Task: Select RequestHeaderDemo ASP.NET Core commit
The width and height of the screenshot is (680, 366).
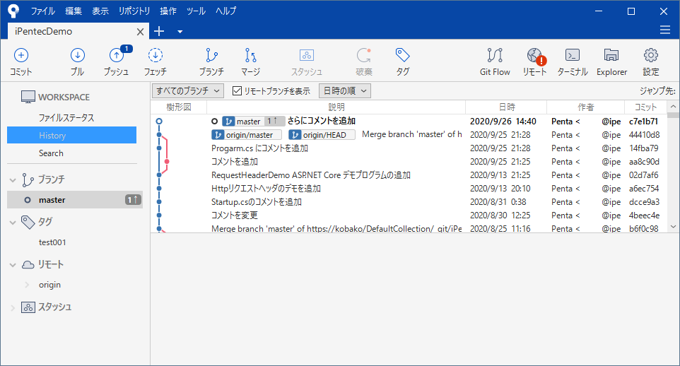Action: 409,175
